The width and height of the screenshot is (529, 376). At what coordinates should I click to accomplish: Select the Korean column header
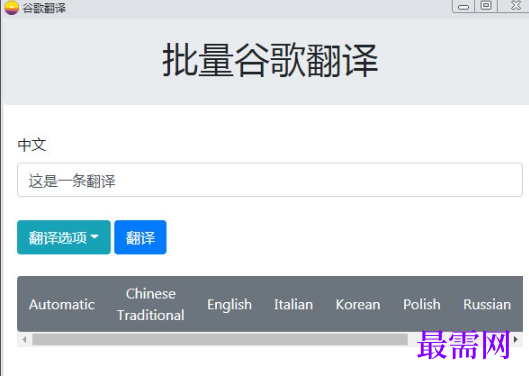(358, 304)
